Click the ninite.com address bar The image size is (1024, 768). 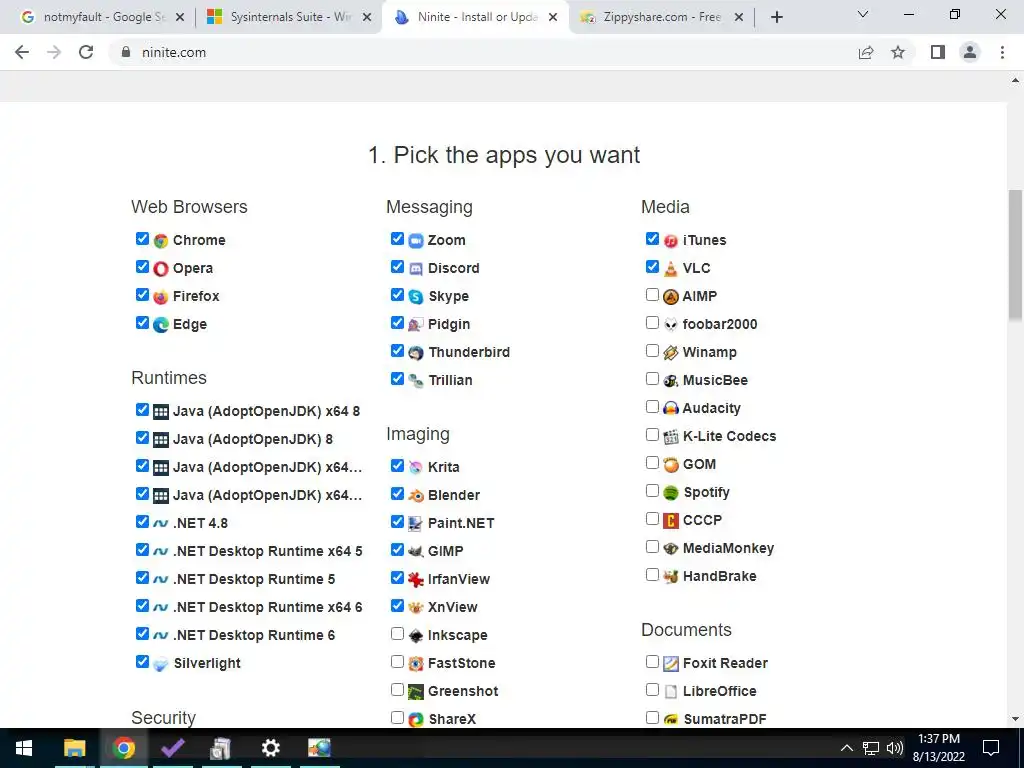tap(483, 52)
